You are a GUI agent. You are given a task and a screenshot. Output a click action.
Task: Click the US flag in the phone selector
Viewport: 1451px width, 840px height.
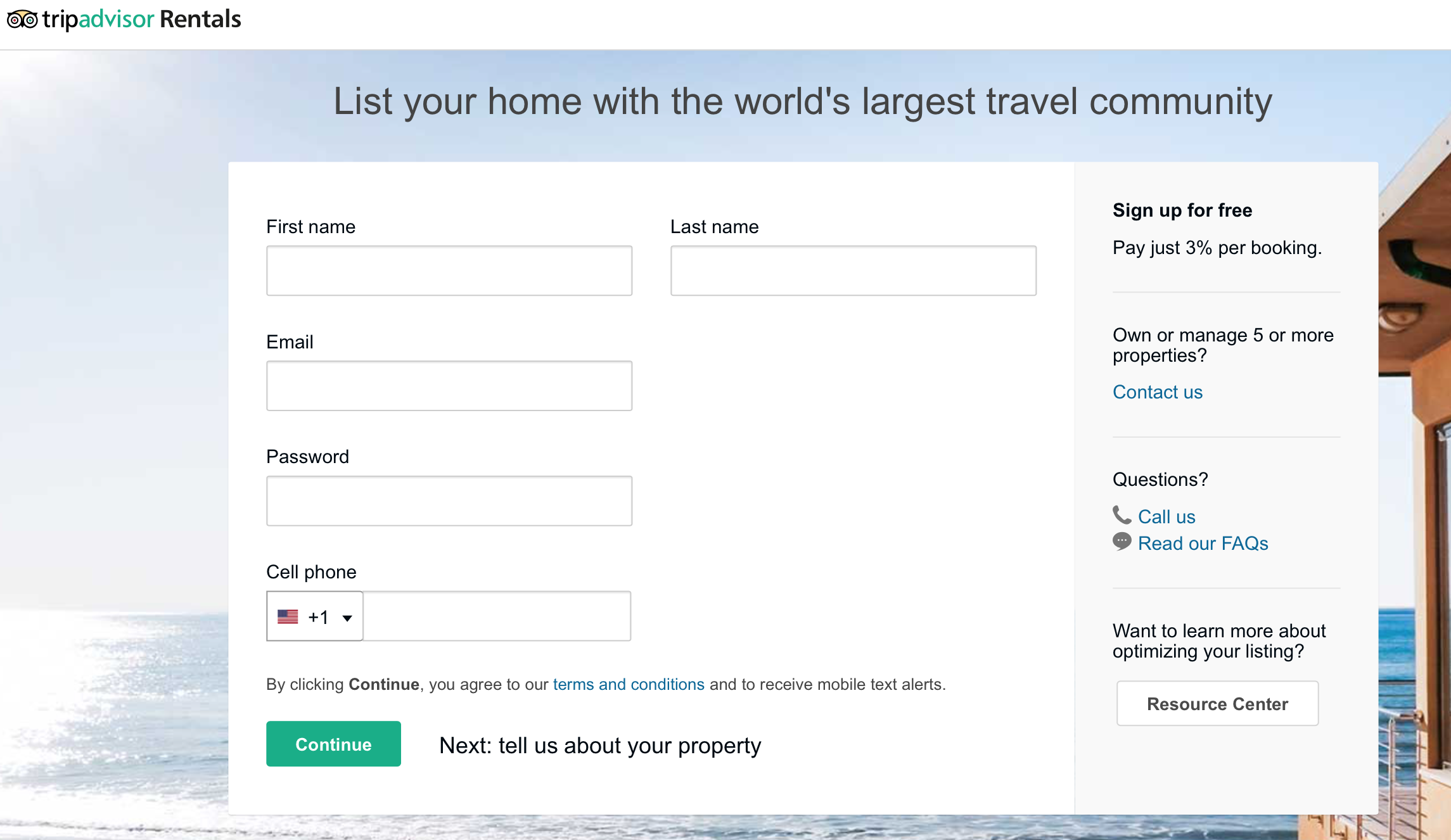point(289,616)
